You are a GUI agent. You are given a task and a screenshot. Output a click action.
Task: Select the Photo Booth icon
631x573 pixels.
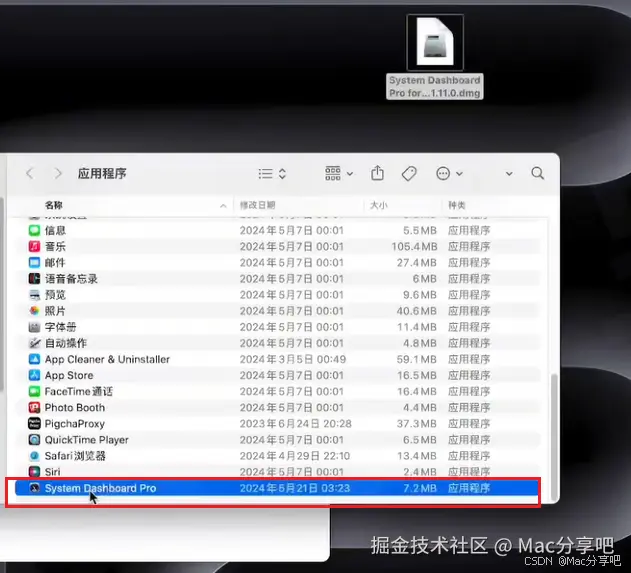(35, 407)
